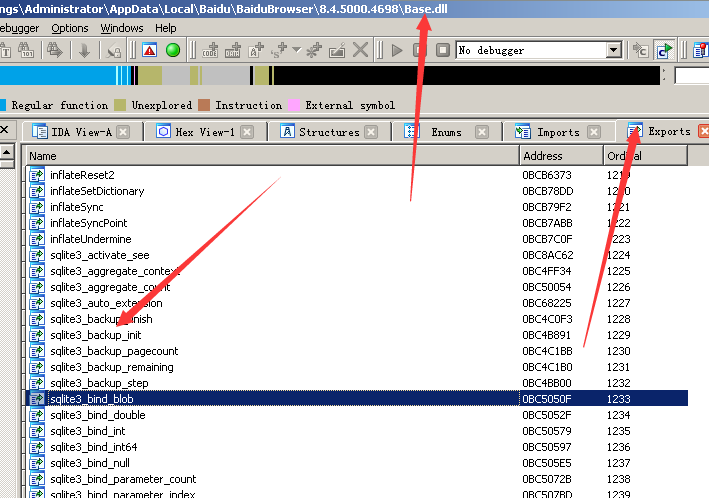Select the sqlite3_activate_see export

[x=357, y=255]
